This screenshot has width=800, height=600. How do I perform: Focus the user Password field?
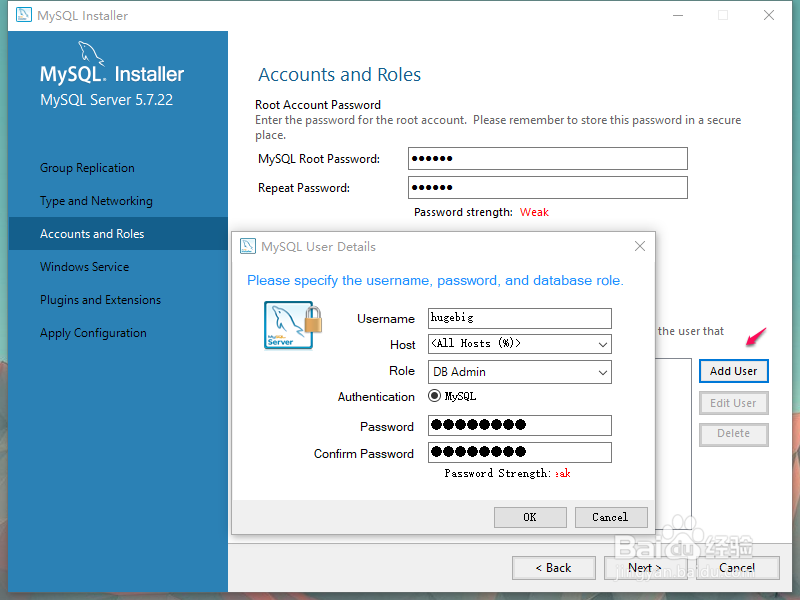coord(520,426)
